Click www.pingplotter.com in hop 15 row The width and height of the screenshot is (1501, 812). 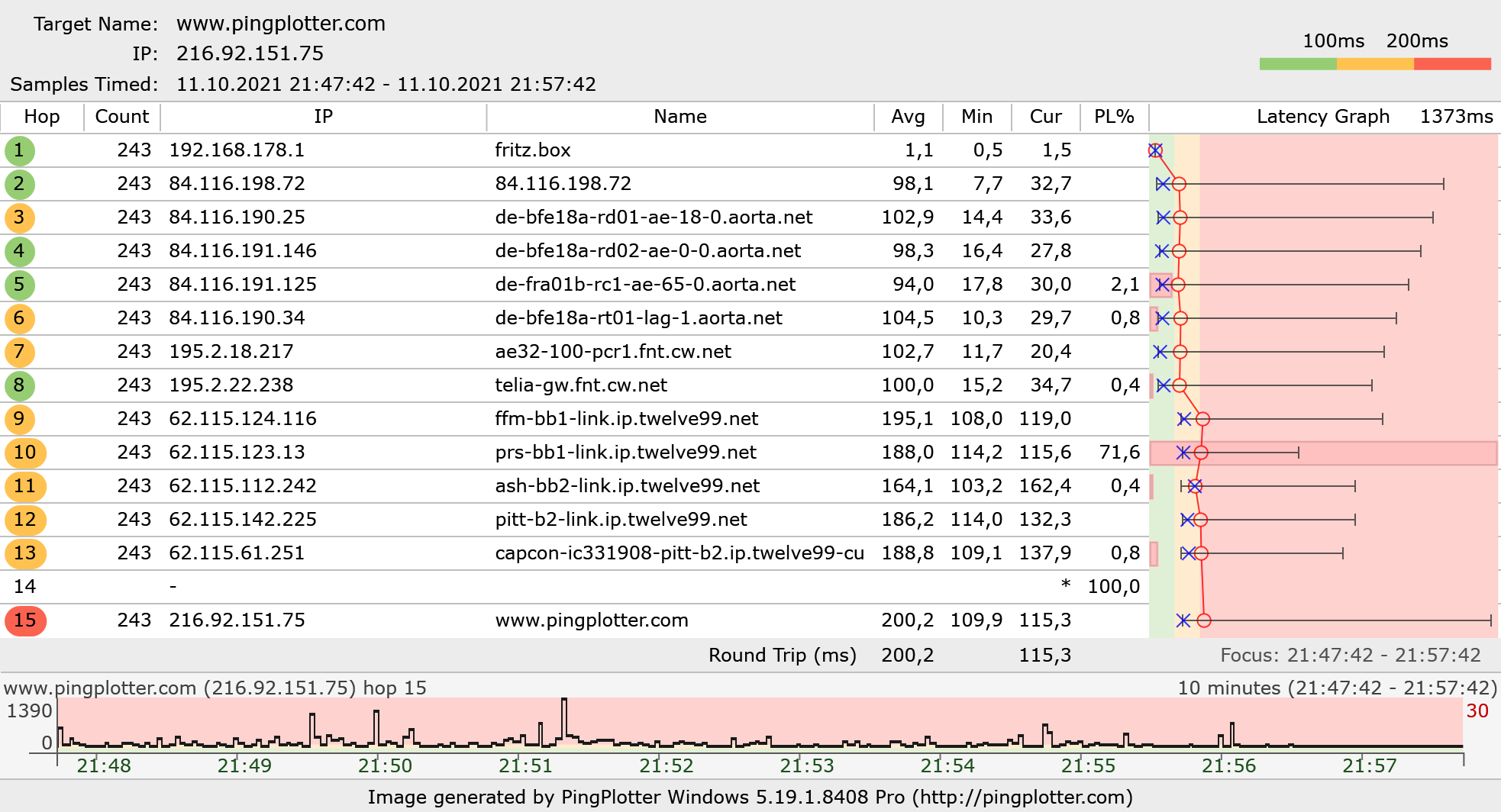pyautogui.click(x=592, y=620)
